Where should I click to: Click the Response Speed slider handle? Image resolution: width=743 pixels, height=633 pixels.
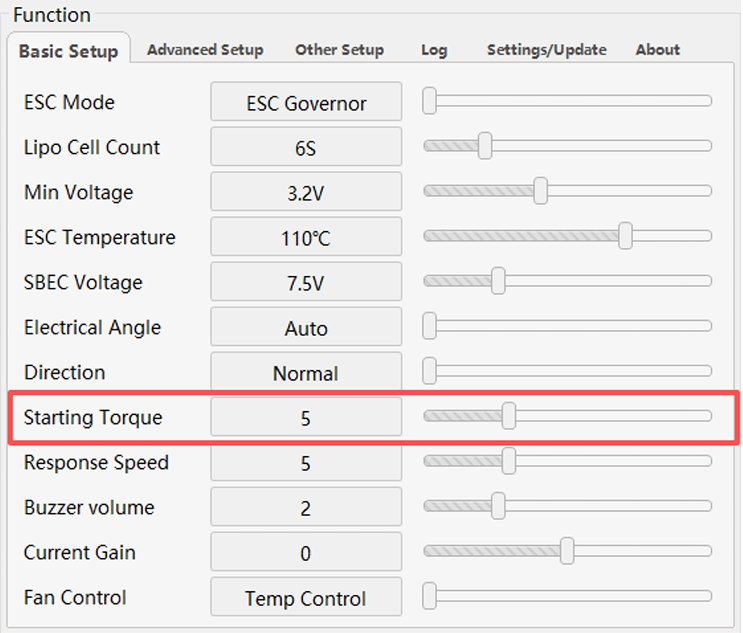(509, 461)
